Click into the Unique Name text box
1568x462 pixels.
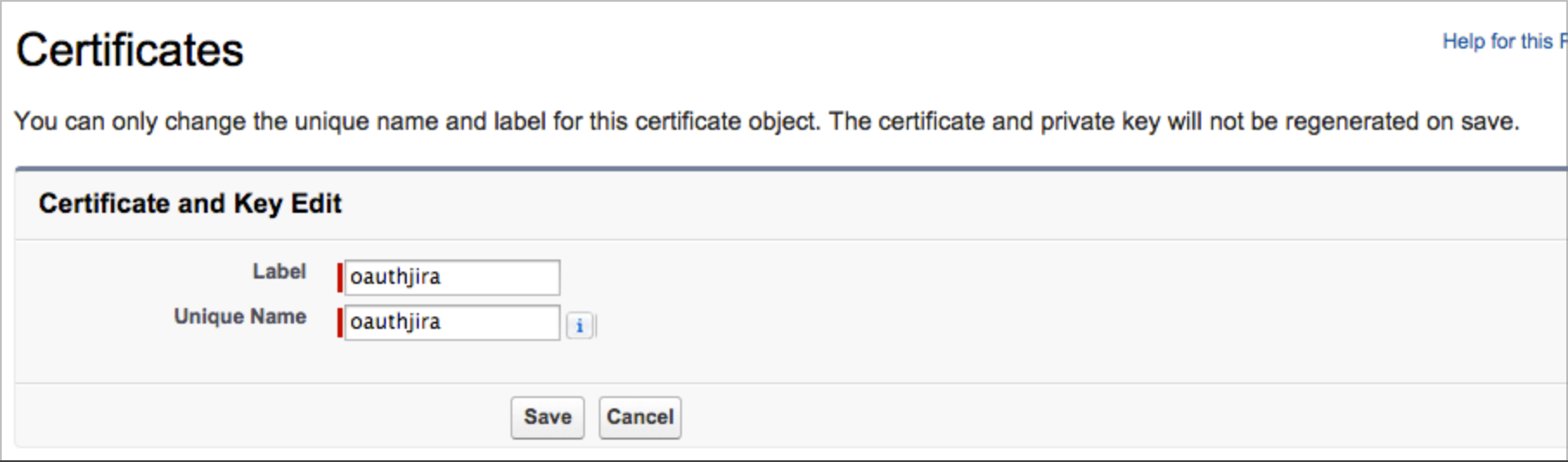[452, 323]
